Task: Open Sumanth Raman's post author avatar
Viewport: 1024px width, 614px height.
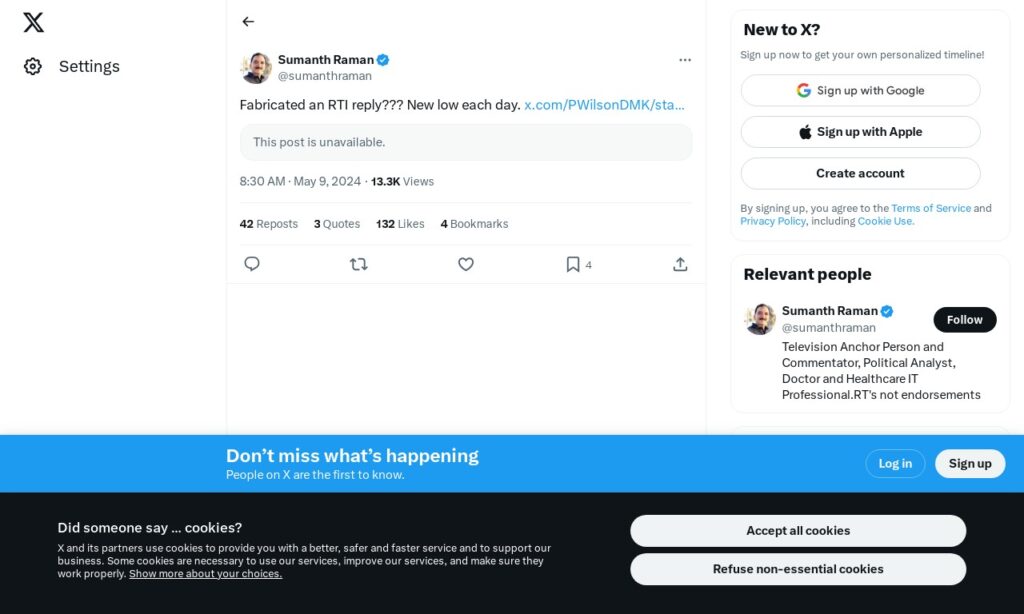Action: pyautogui.click(x=256, y=68)
